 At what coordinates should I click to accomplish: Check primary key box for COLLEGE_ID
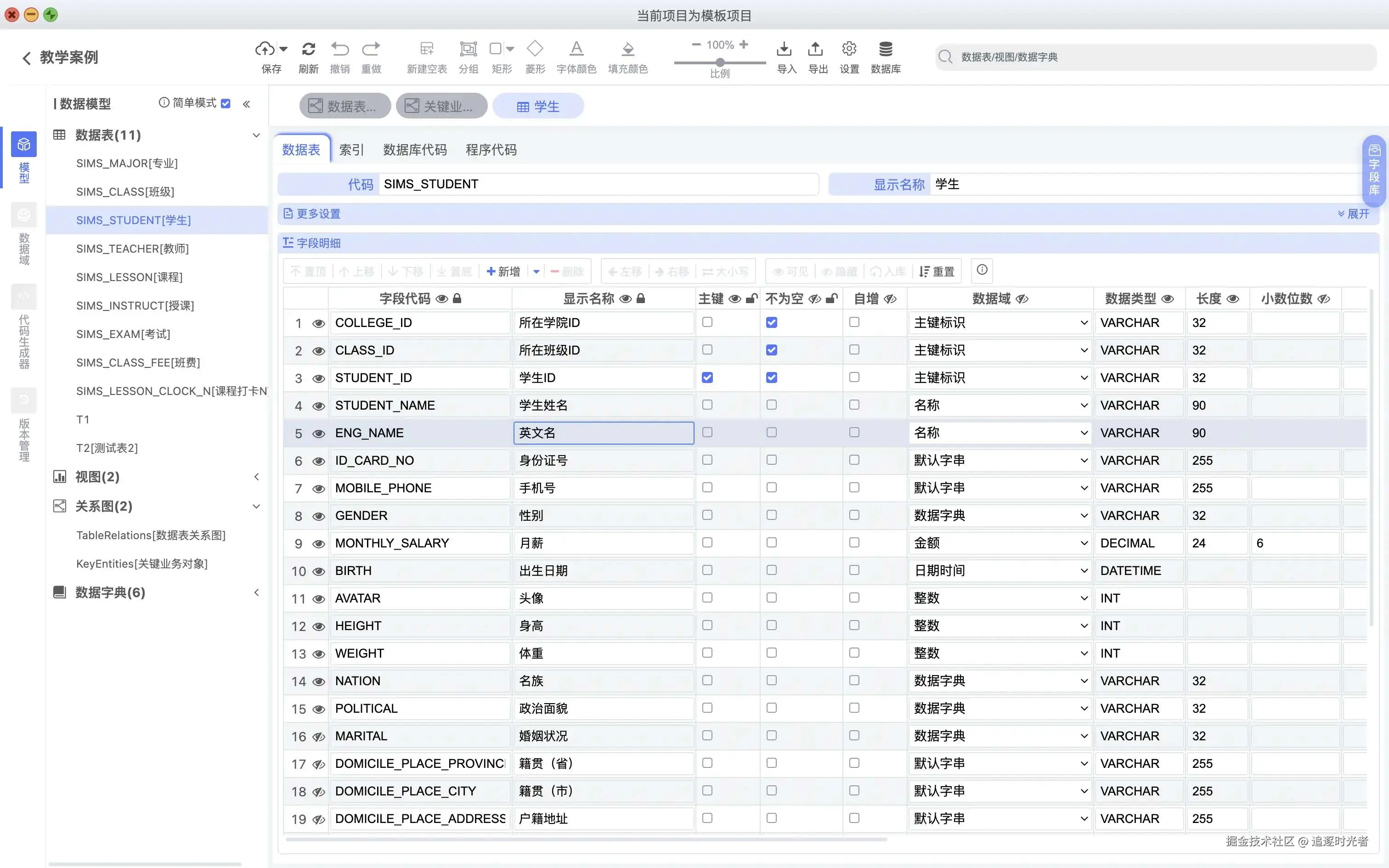click(707, 322)
